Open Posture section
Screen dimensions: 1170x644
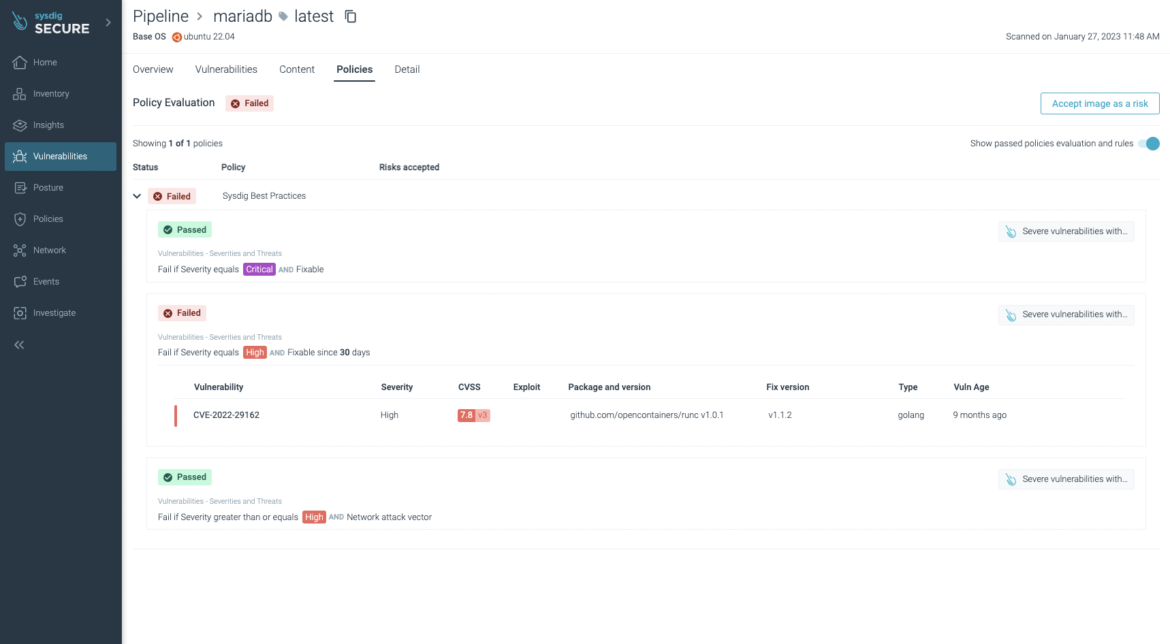(60, 188)
